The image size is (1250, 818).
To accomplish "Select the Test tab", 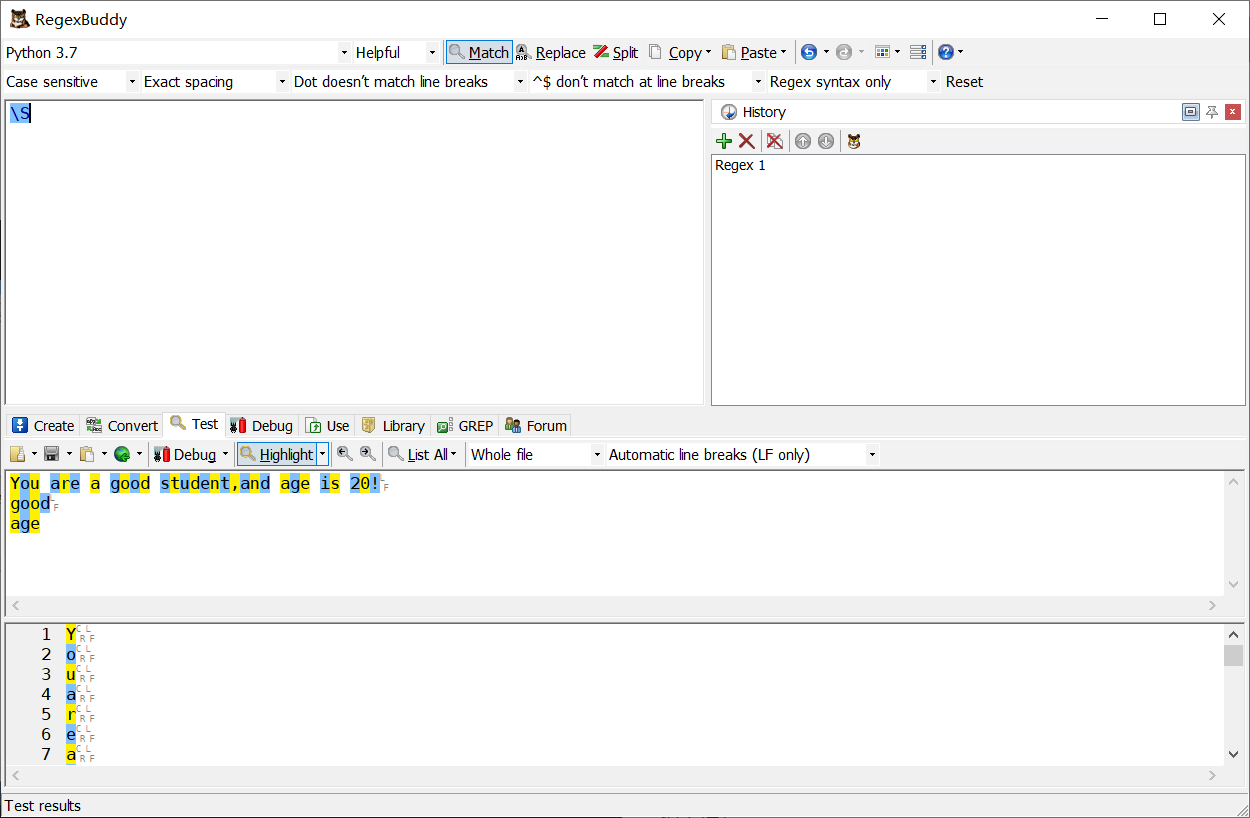I will 194,424.
